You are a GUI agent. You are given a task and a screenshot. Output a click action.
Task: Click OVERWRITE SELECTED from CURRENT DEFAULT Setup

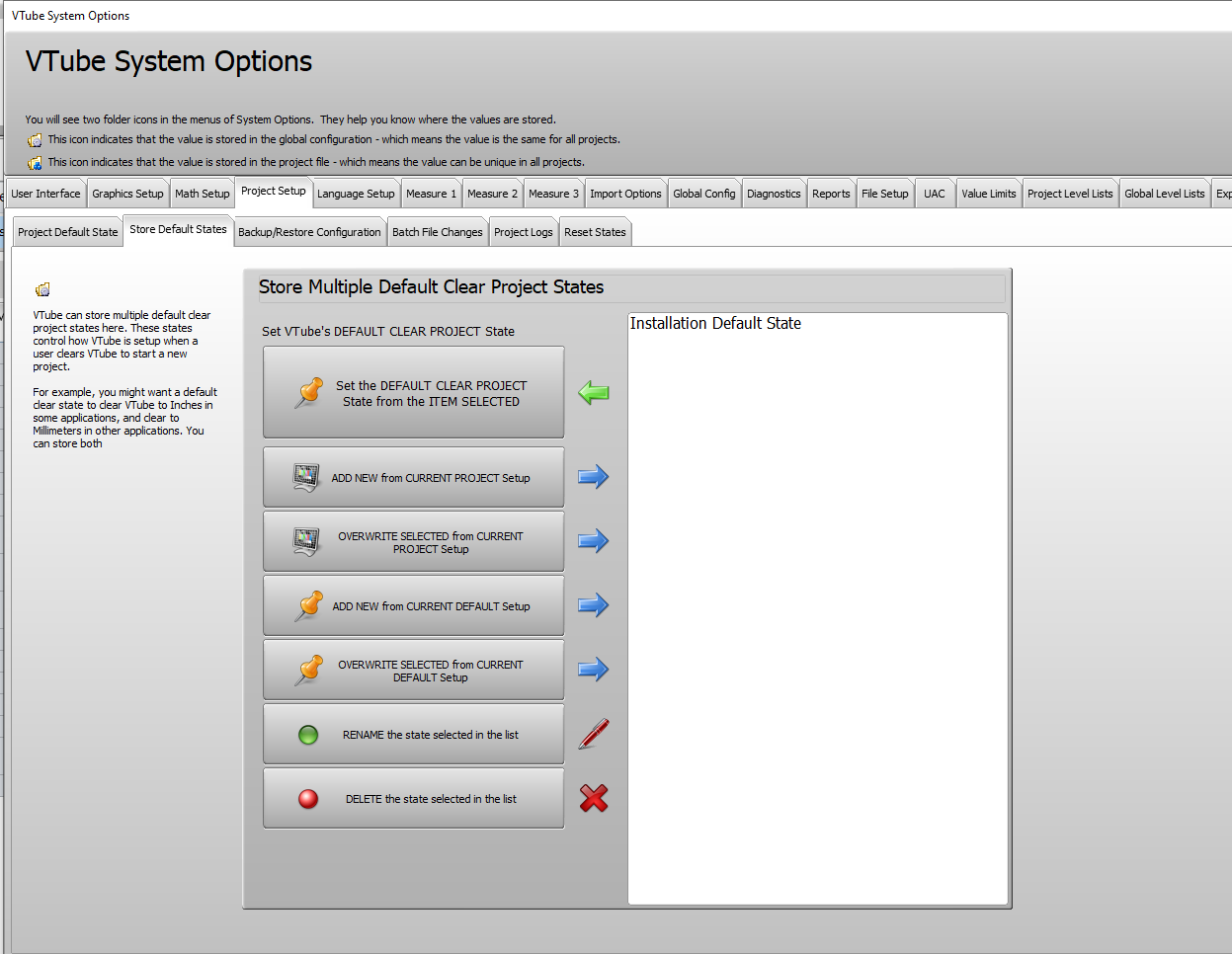[x=414, y=670]
